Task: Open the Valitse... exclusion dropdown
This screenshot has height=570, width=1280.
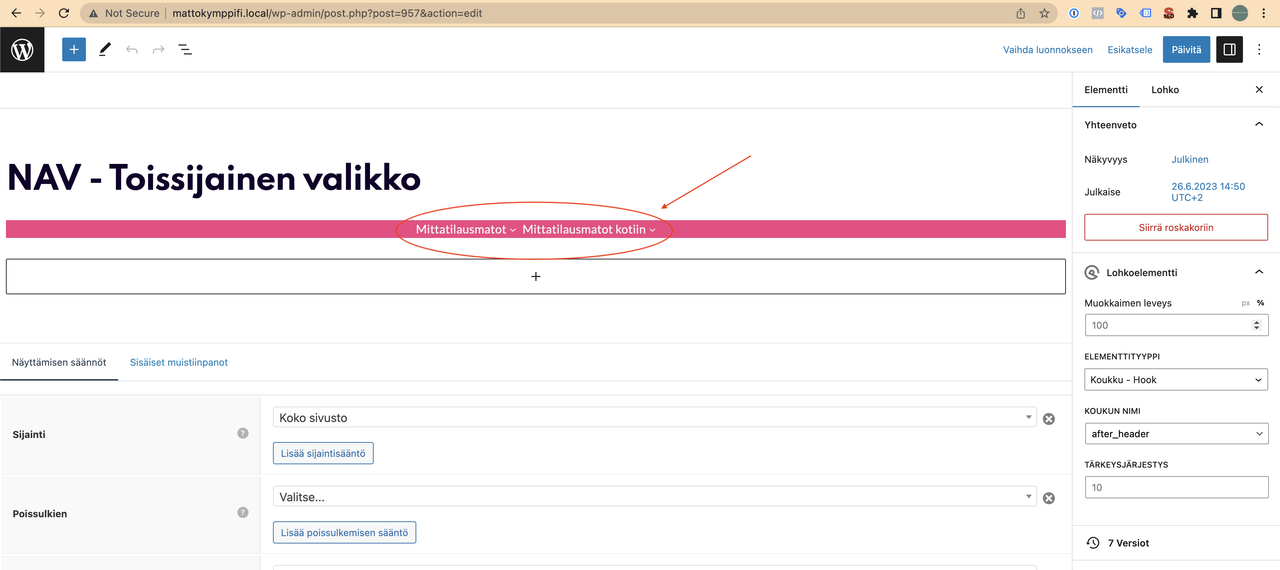Action: [655, 497]
